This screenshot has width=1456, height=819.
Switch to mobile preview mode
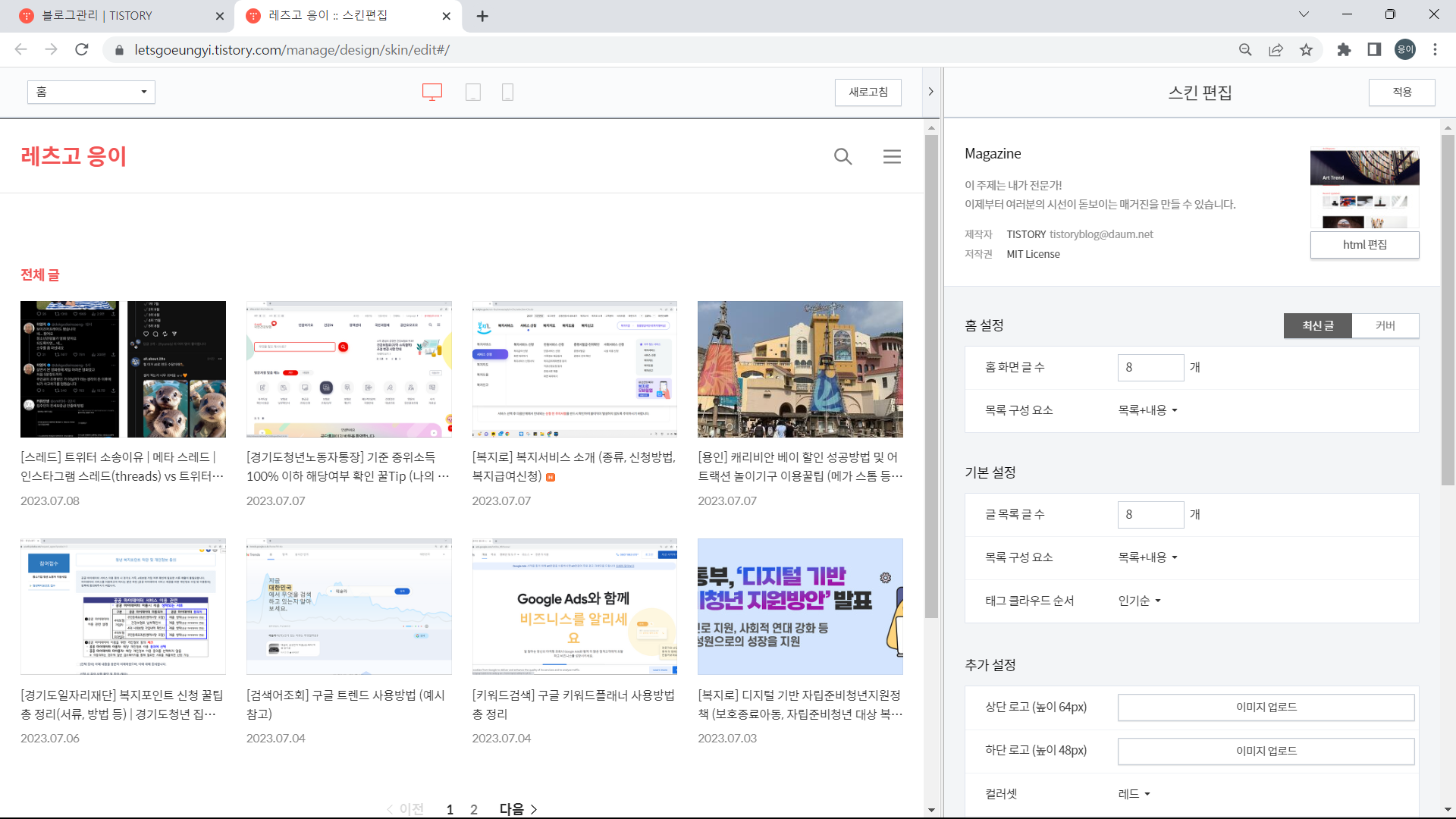[x=507, y=92]
